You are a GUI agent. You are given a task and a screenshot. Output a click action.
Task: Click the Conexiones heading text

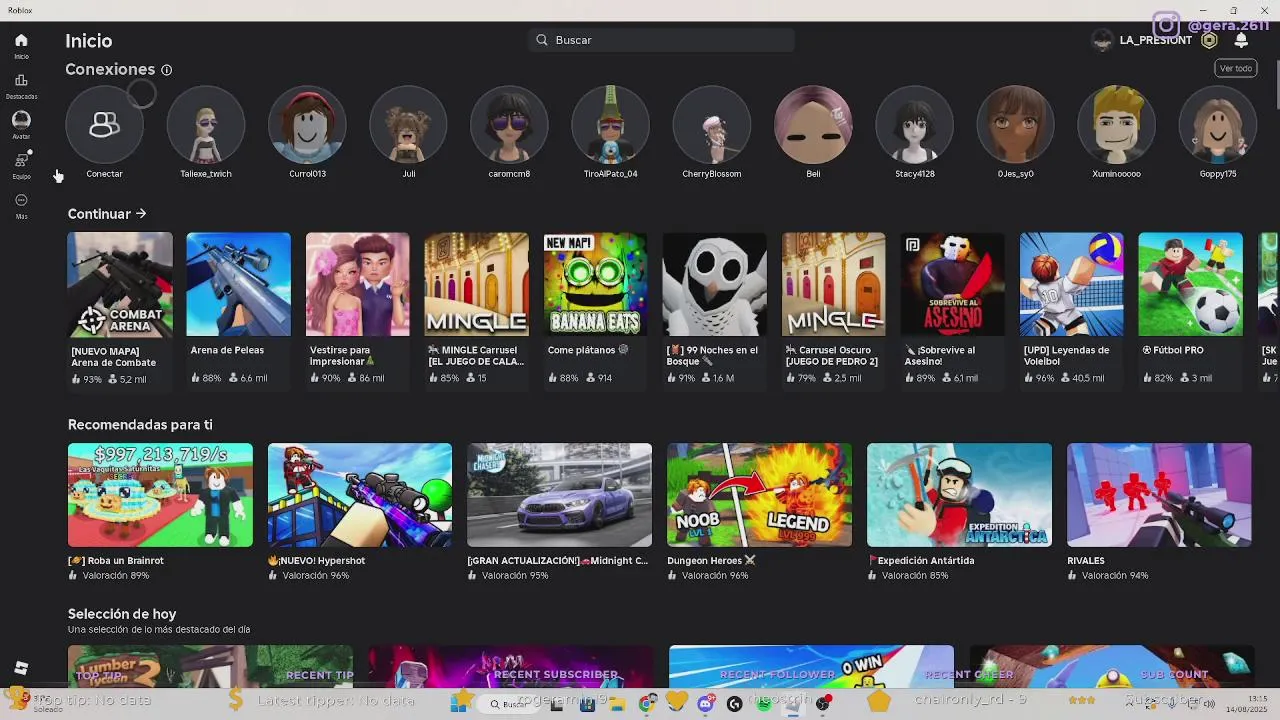pyautogui.click(x=110, y=70)
